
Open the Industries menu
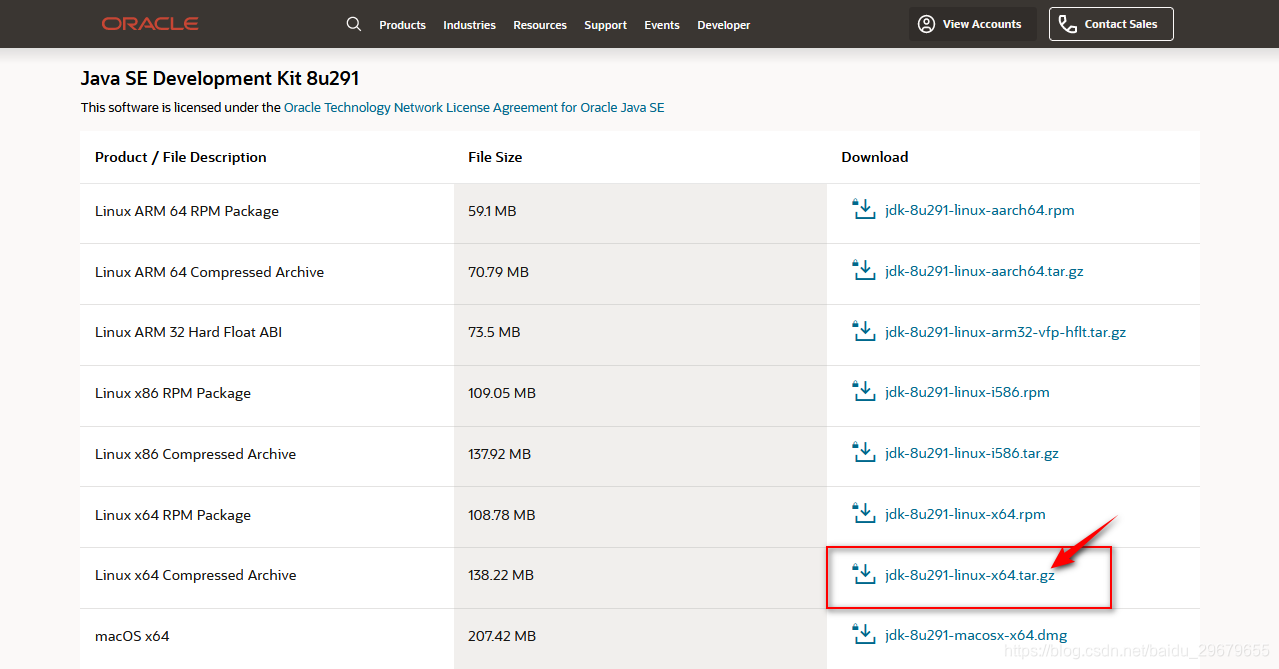469,25
